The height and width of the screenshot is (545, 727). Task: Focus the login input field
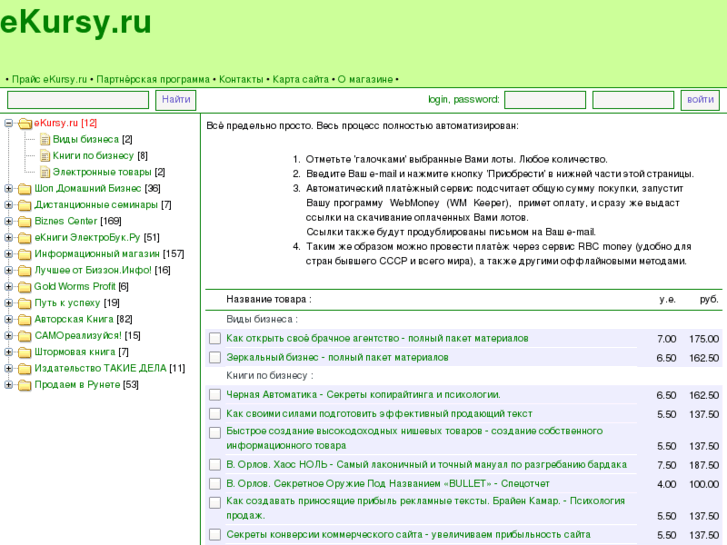click(x=545, y=100)
